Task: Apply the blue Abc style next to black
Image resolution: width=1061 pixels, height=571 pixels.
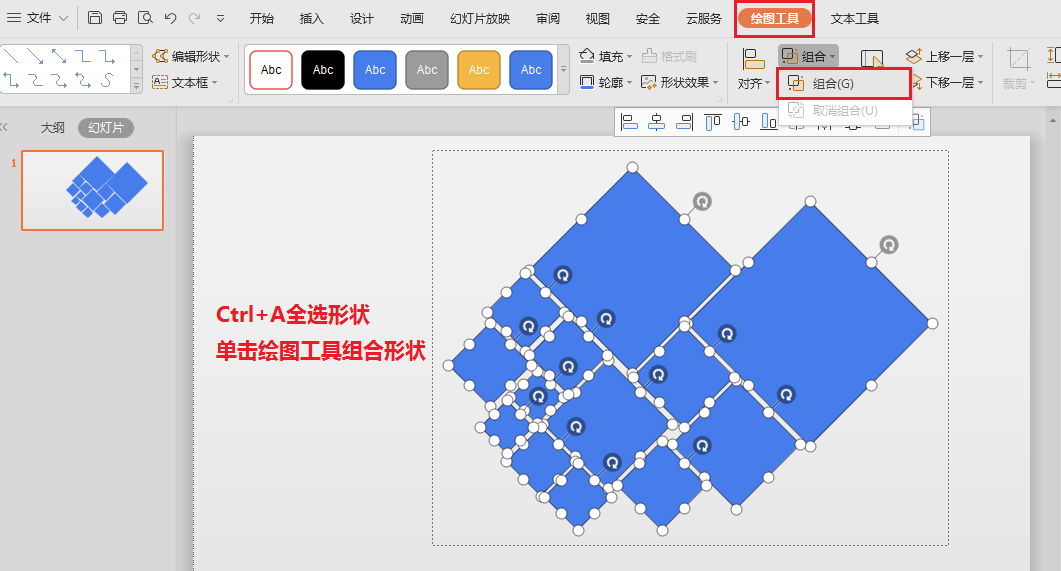Action: 375,70
